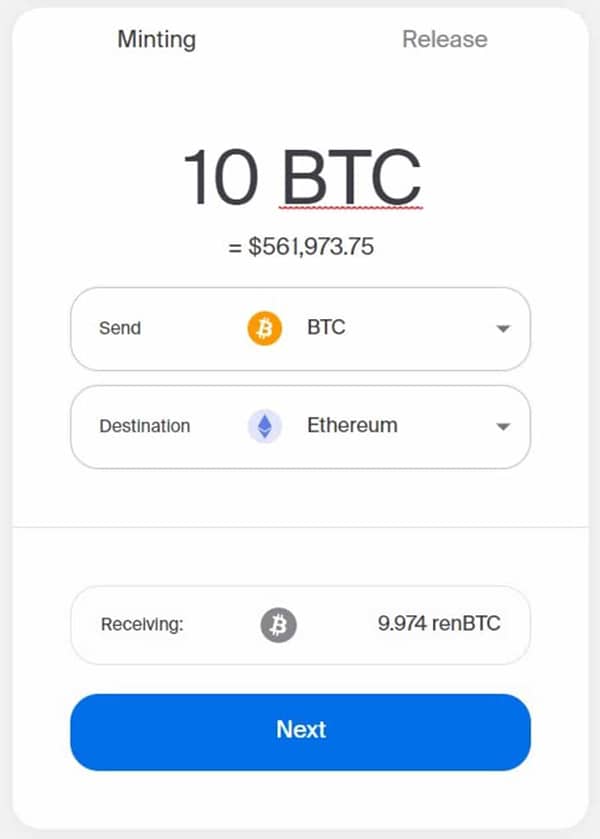Select the BTC label in Send field
The height and width of the screenshot is (839, 600).
pos(326,328)
